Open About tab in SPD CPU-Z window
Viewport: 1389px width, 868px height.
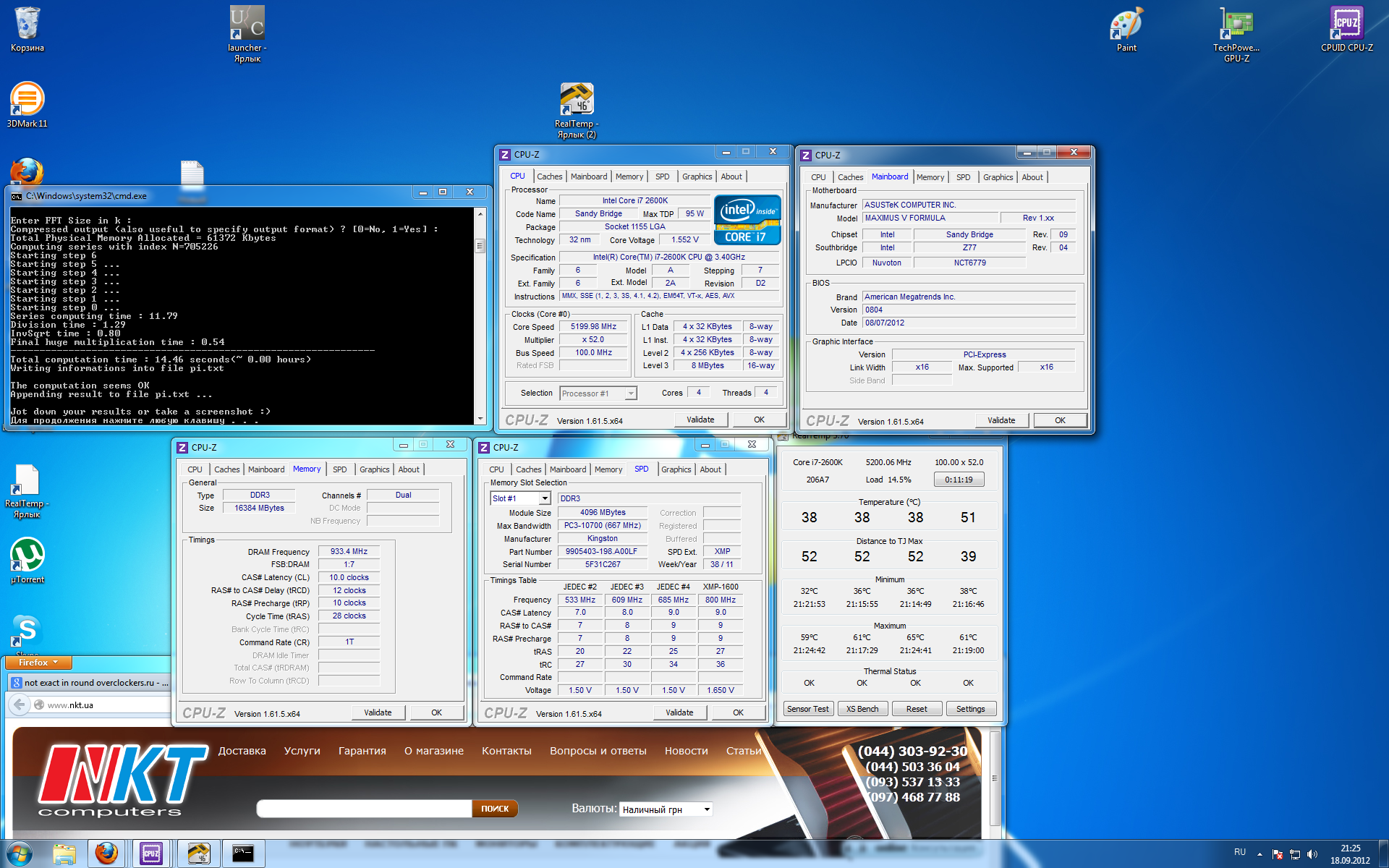click(x=710, y=469)
